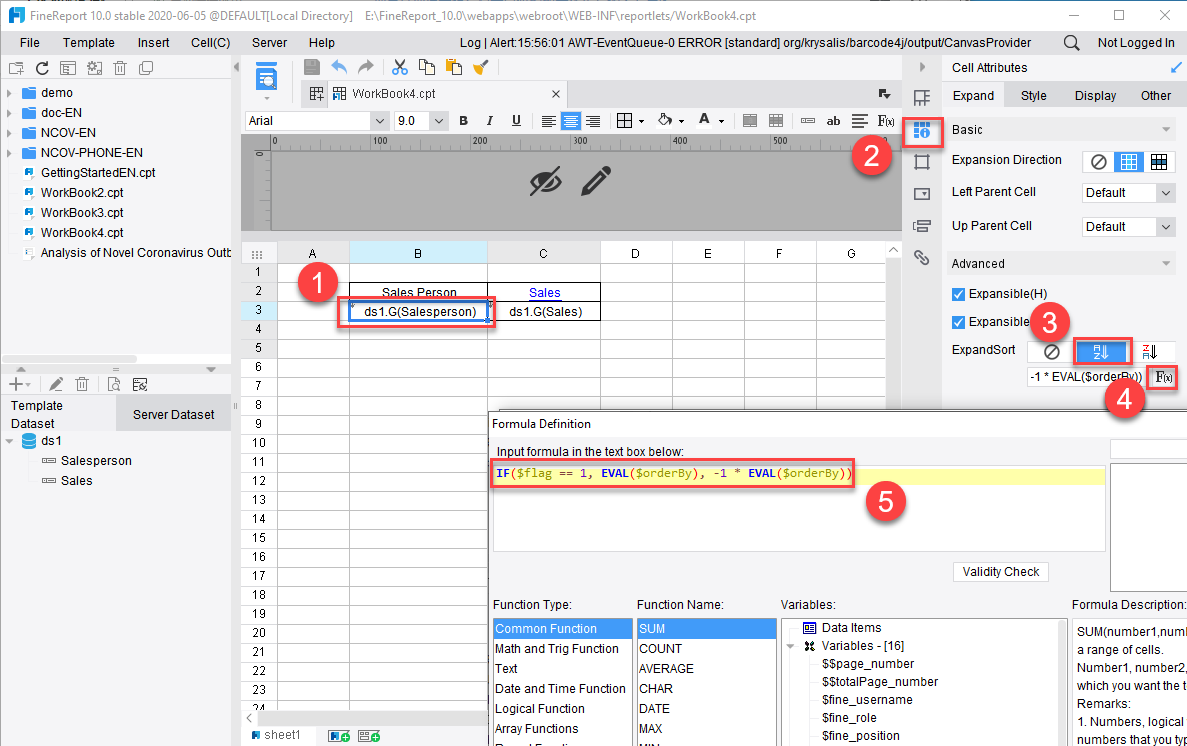Open the hyperlink attribute pane icon
The image size is (1187, 746).
coord(922,258)
